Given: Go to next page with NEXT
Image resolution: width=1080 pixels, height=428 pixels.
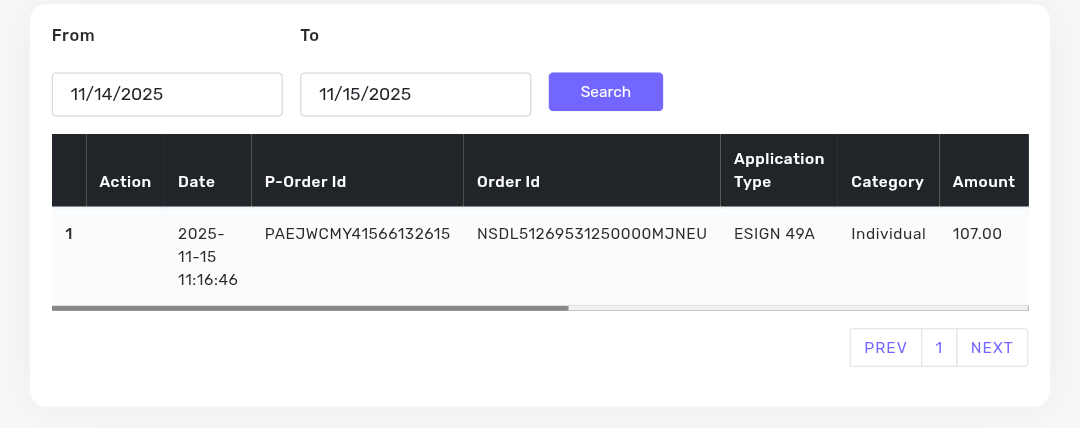Looking at the screenshot, I should (991, 348).
